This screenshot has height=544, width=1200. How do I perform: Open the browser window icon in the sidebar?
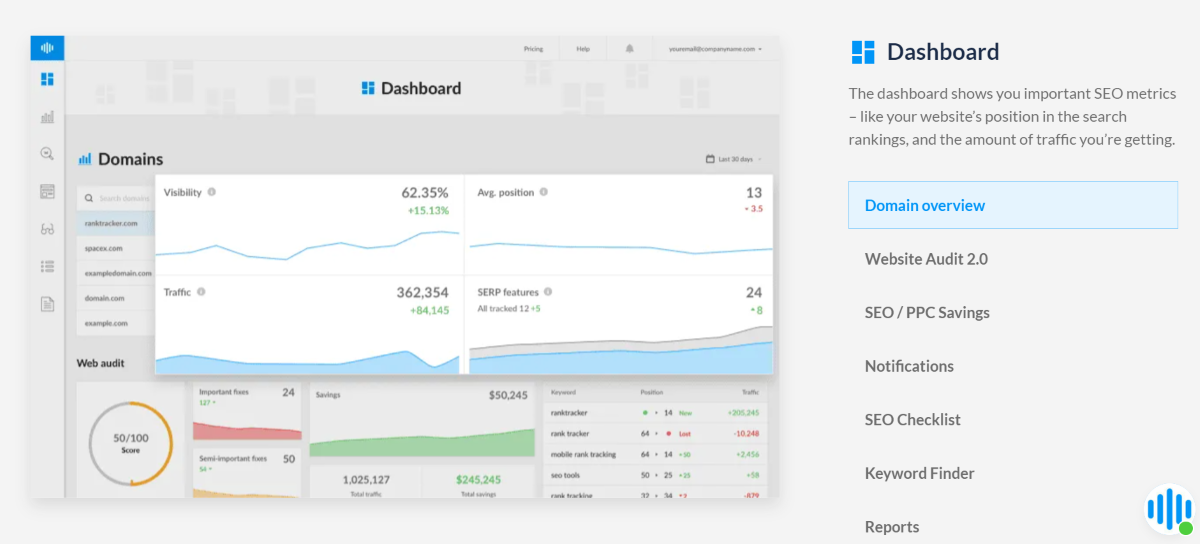[47, 191]
